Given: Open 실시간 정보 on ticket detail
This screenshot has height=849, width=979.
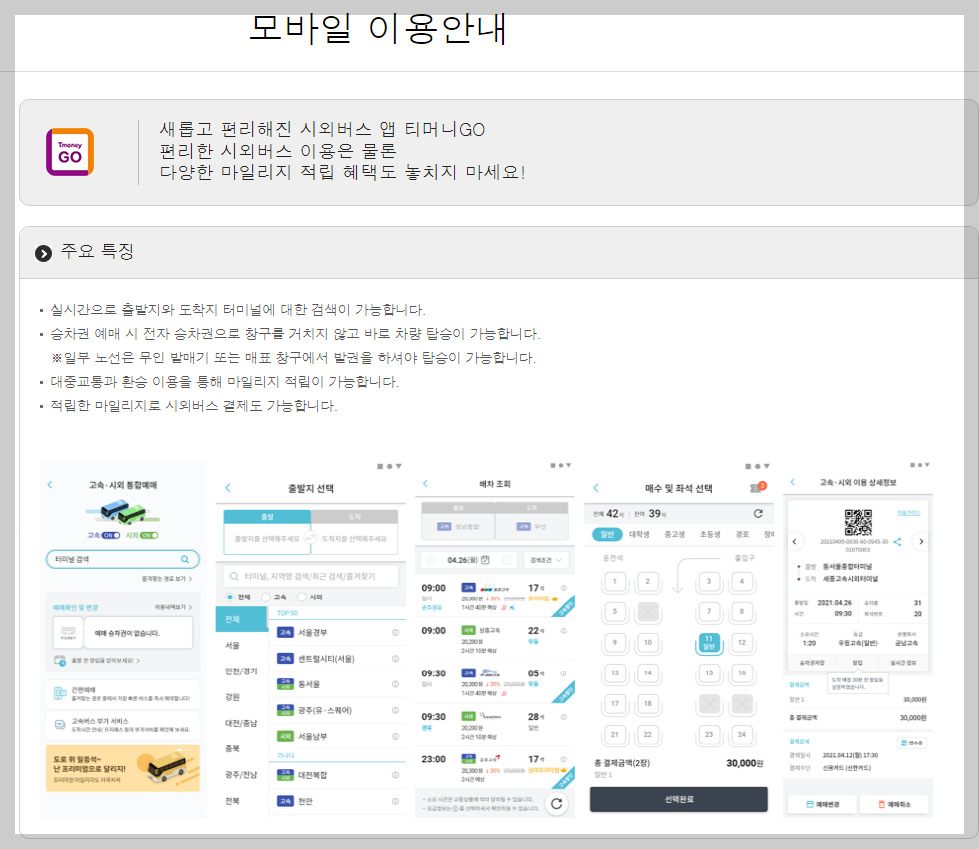Looking at the screenshot, I should click(903, 662).
